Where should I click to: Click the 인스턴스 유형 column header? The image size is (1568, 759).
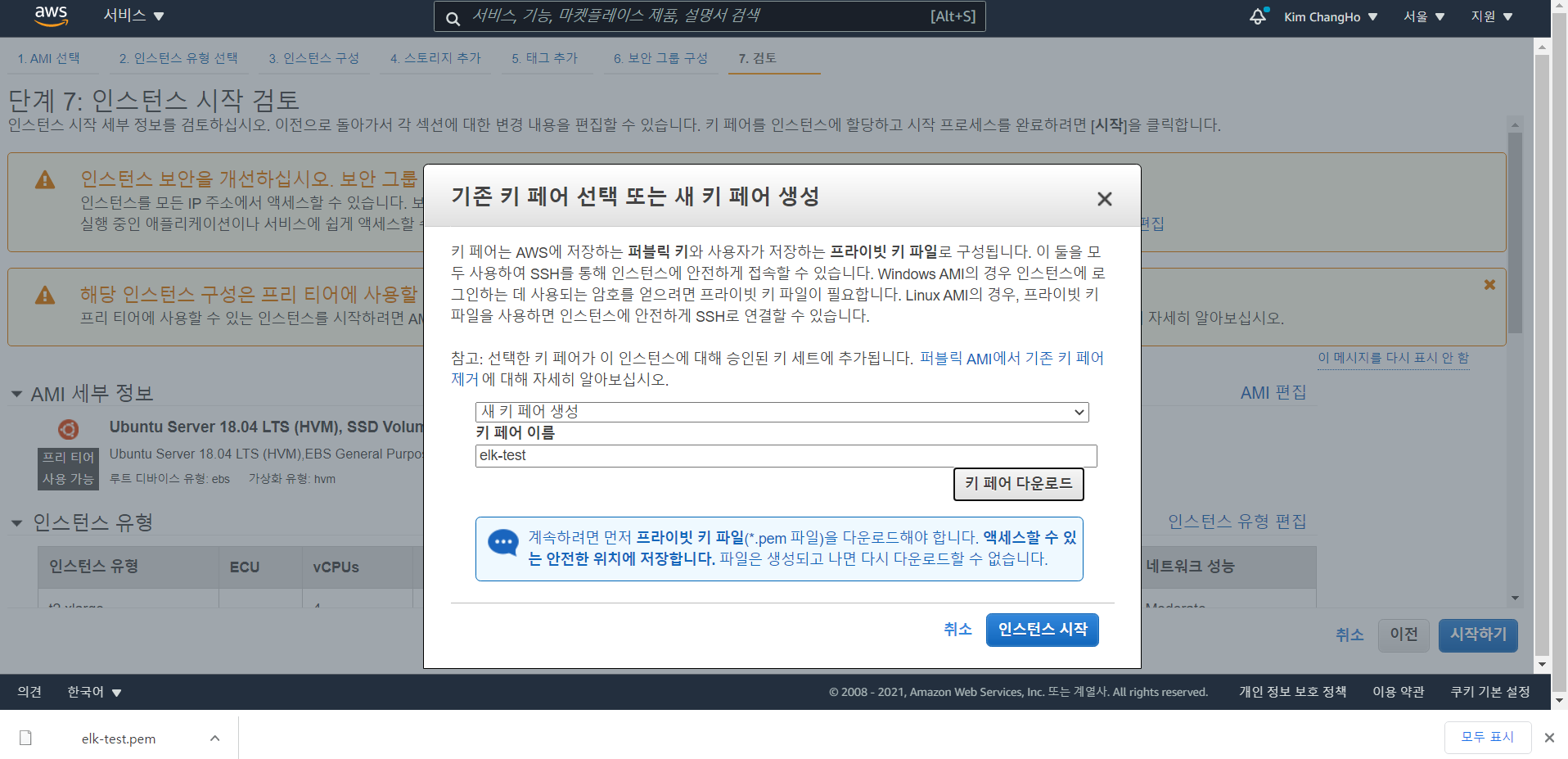click(128, 567)
